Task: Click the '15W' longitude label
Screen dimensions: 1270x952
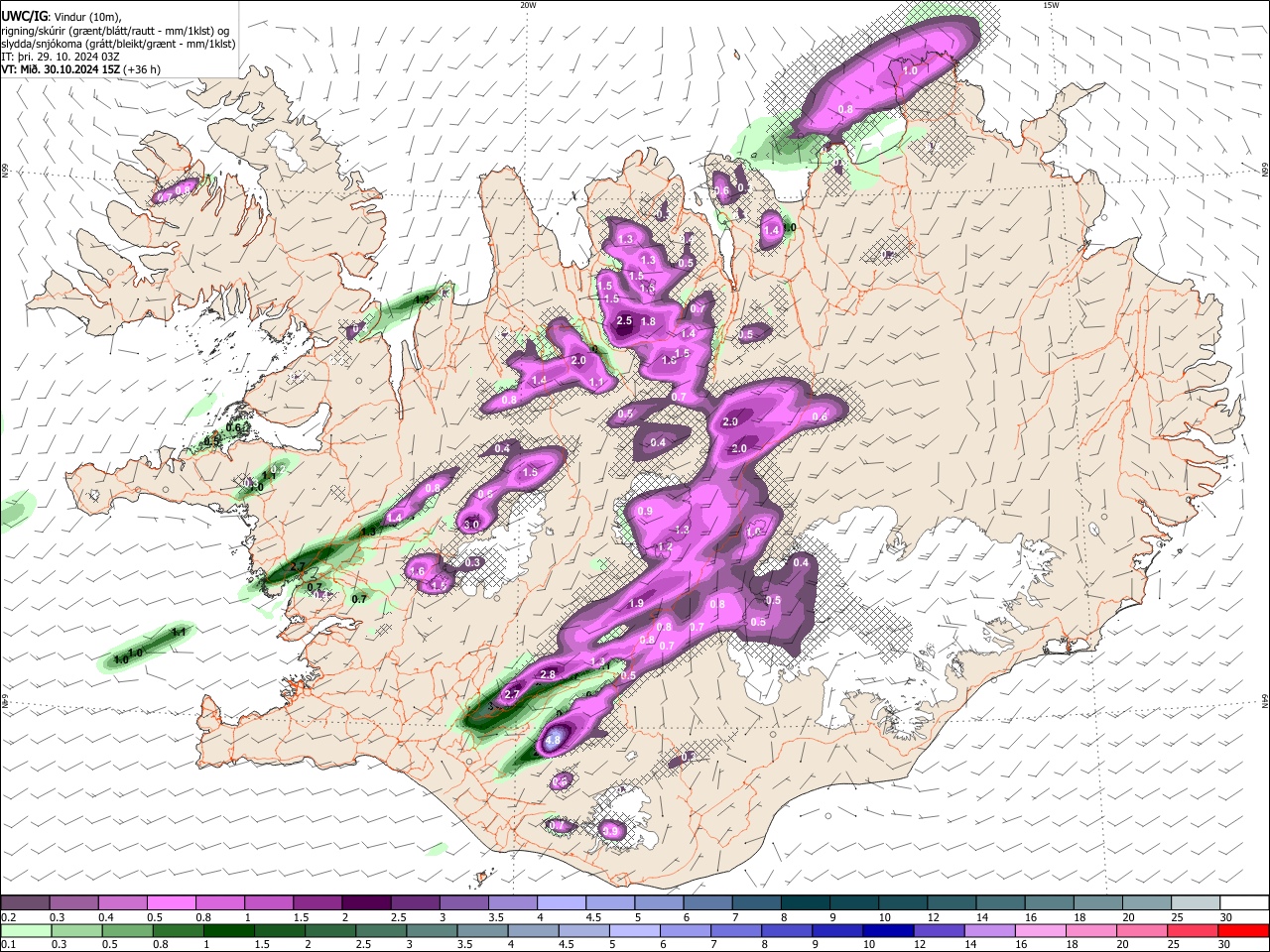Action: click(x=1051, y=5)
